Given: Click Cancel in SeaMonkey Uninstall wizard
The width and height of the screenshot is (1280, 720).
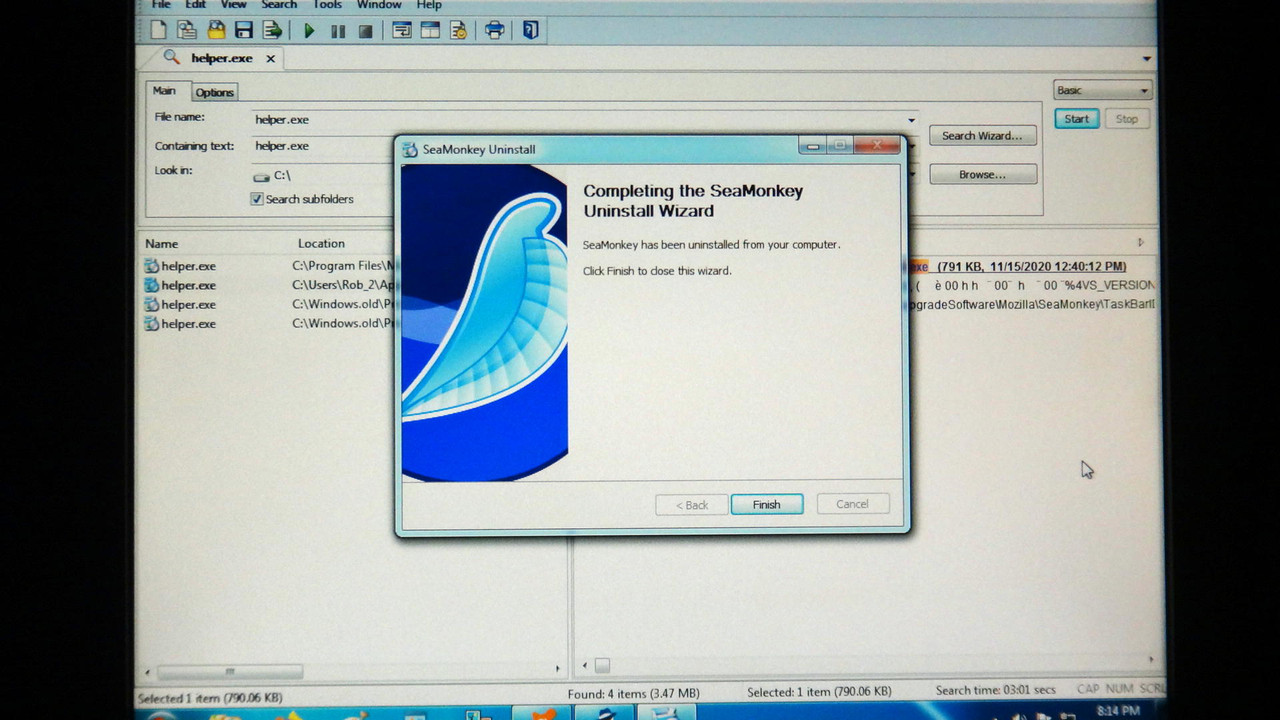Looking at the screenshot, I should click(852, 504).
